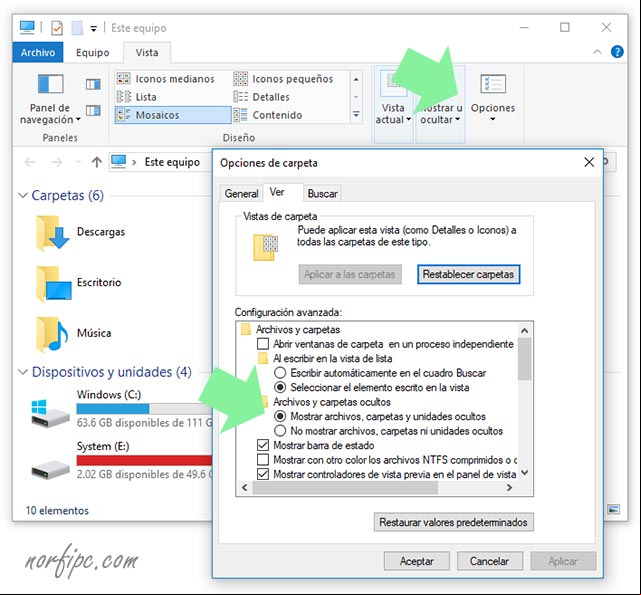Click the Opciones ribbon icon
The height and width of the screenshot is (595, 641).
(x=493, y=84)
